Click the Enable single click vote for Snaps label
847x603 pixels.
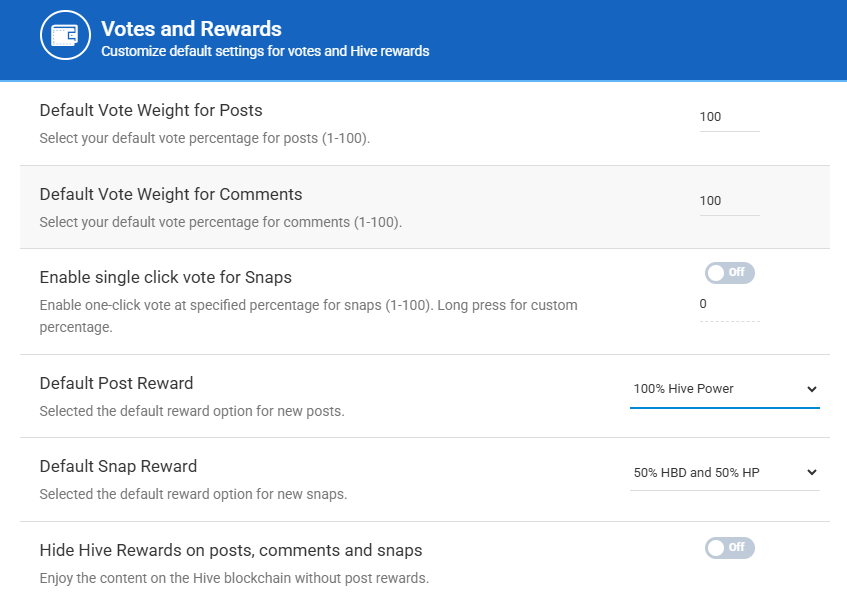(x=166, y=277)
